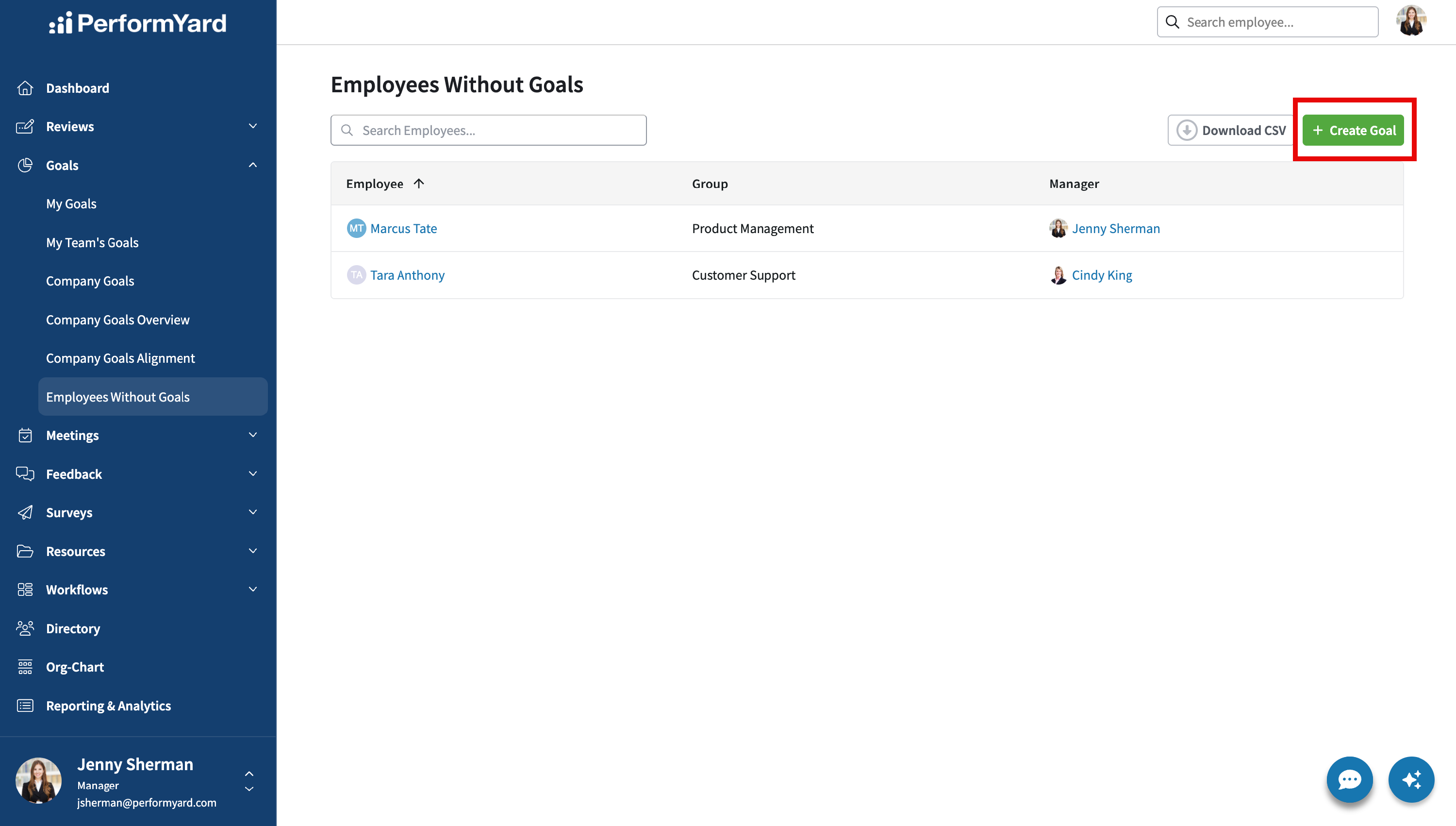Click Marcus Tate's MT avatar
Image resolution: width=1456 pixels, height=826 pixels.
click(356, 228)
